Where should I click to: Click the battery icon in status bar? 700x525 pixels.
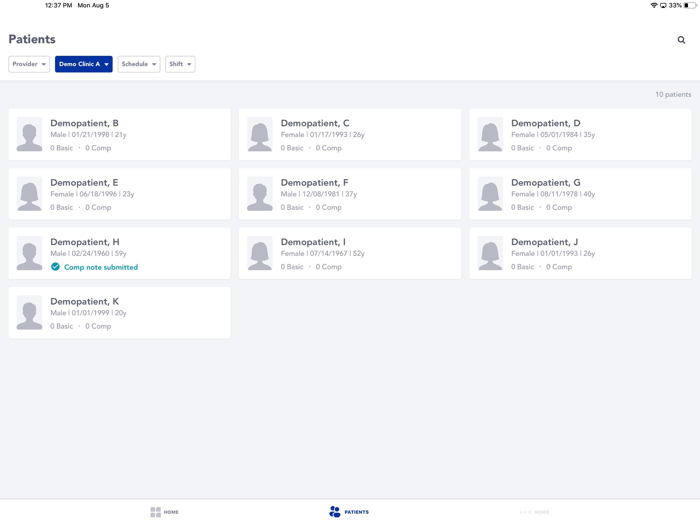[x=690, y=5]
